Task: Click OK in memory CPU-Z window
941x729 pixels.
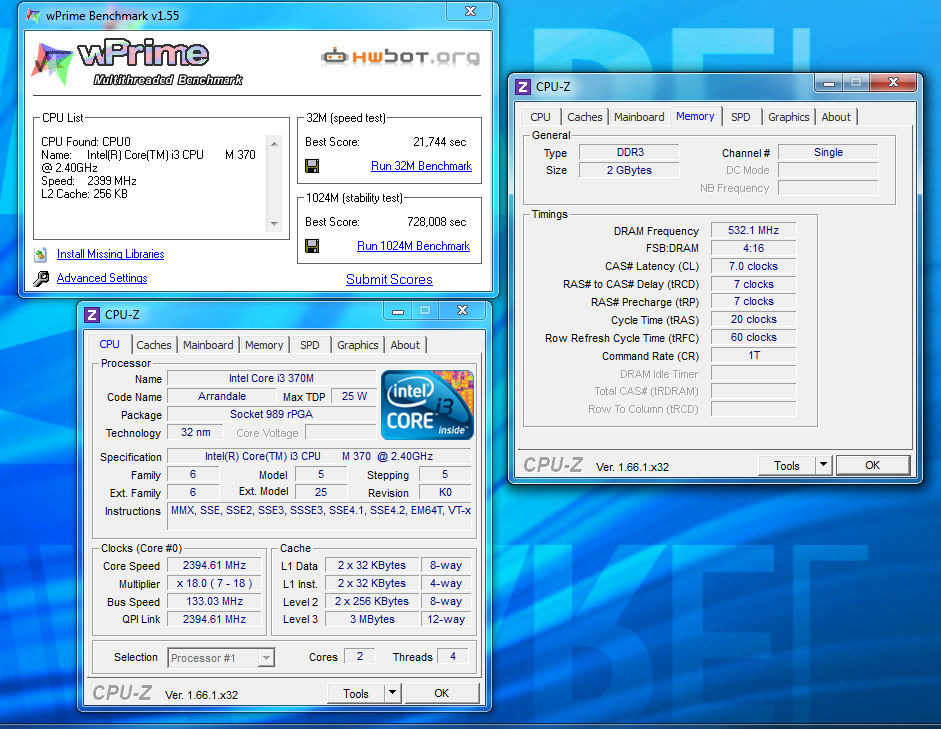Action: (x=873, y=466)
